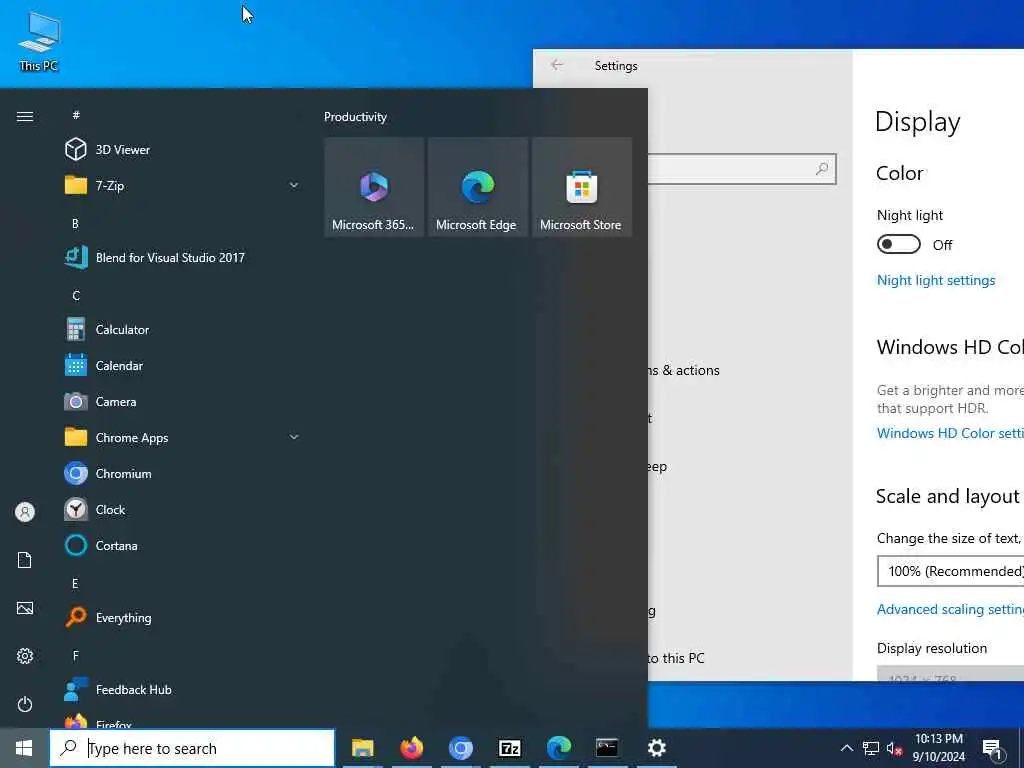Viewport: 1024px width, 768px height.
Task: Jump to the # letter header in app list
Action: pos(76,115)
